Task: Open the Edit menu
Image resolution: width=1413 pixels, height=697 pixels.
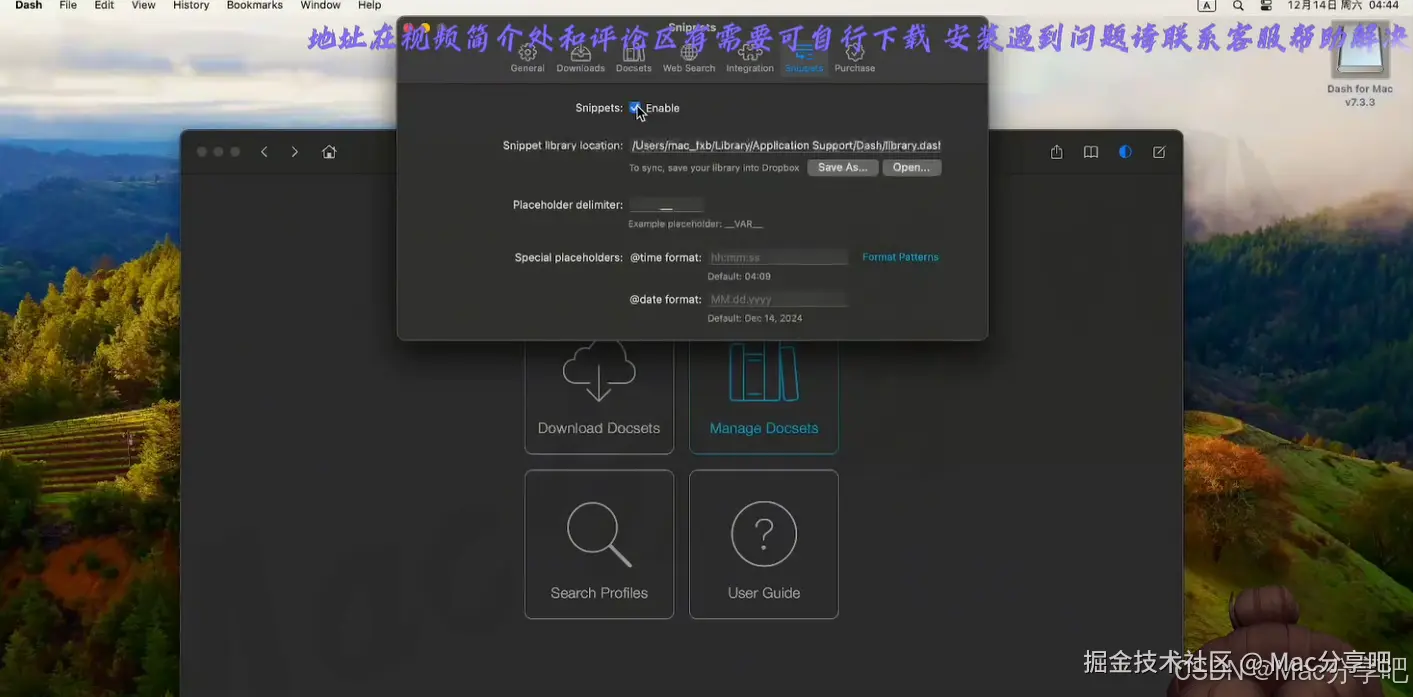Action: pos(104,6)
